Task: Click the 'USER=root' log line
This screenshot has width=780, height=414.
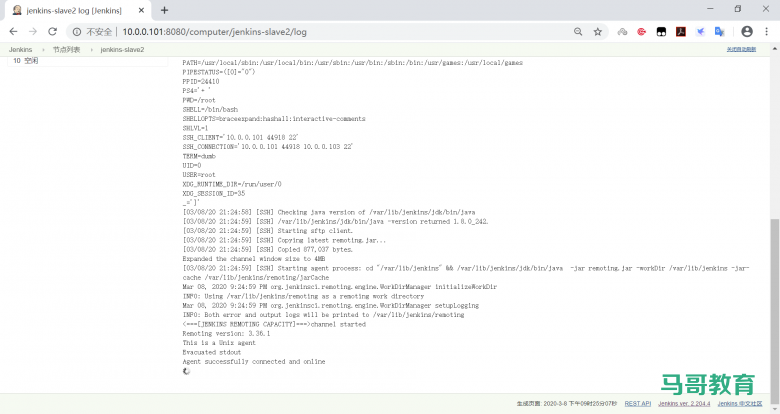Action: click(199, 175)
